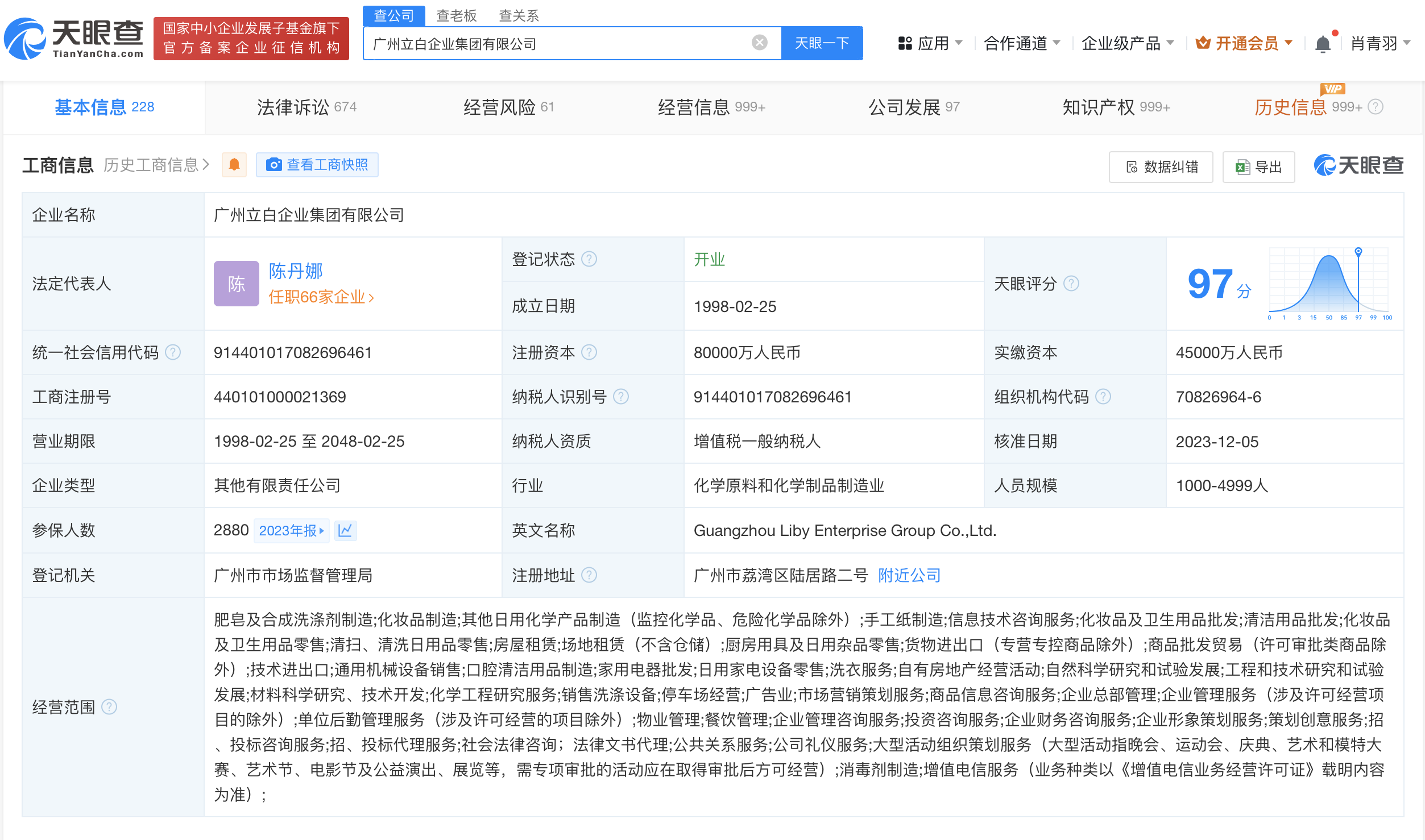The width and height of the screenshot is (1425, 840).
Task: 切换到查老板标签
Action: click(456, 15)
